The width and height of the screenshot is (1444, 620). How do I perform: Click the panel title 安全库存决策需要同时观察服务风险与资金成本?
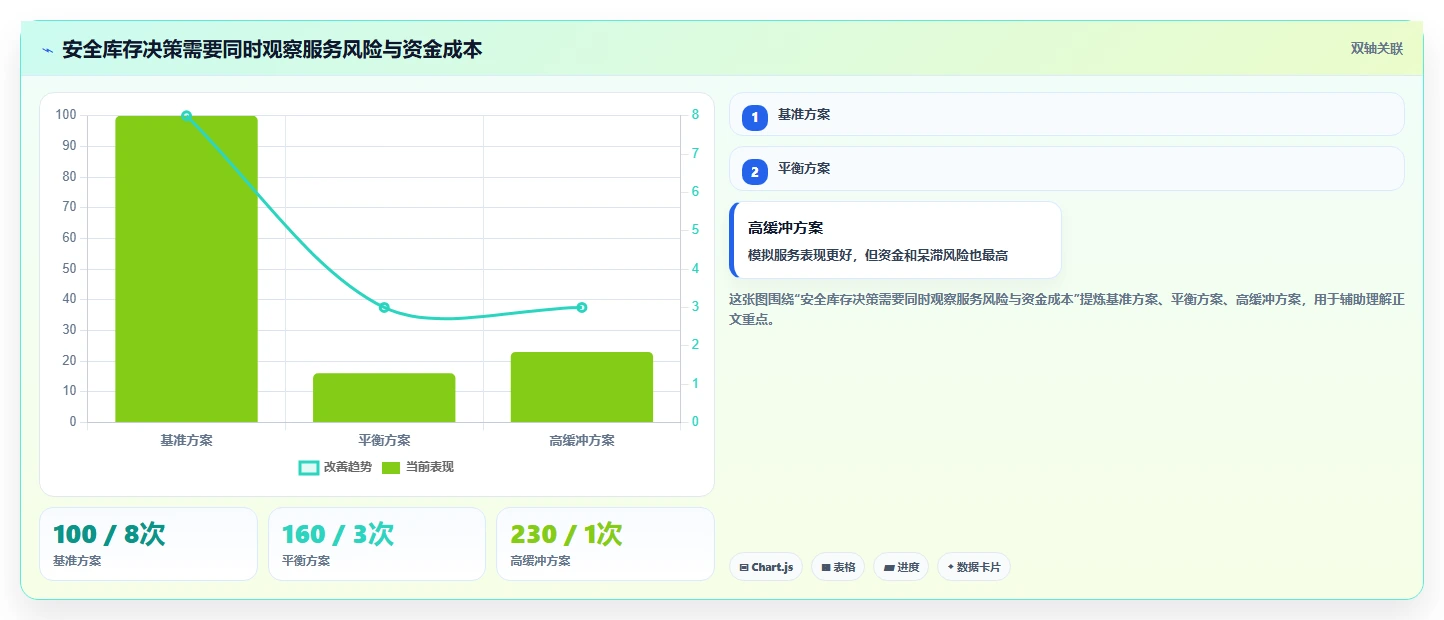pos(272,49)
